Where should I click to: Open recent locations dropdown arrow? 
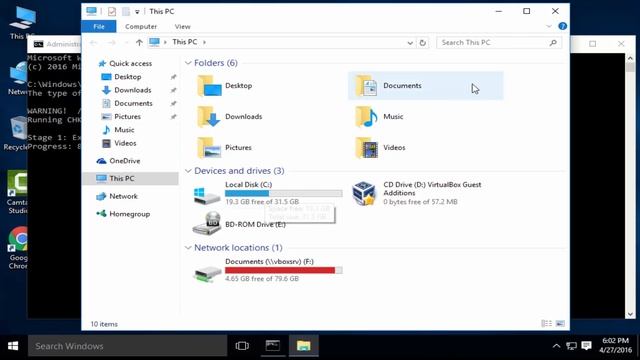(126, 42)
